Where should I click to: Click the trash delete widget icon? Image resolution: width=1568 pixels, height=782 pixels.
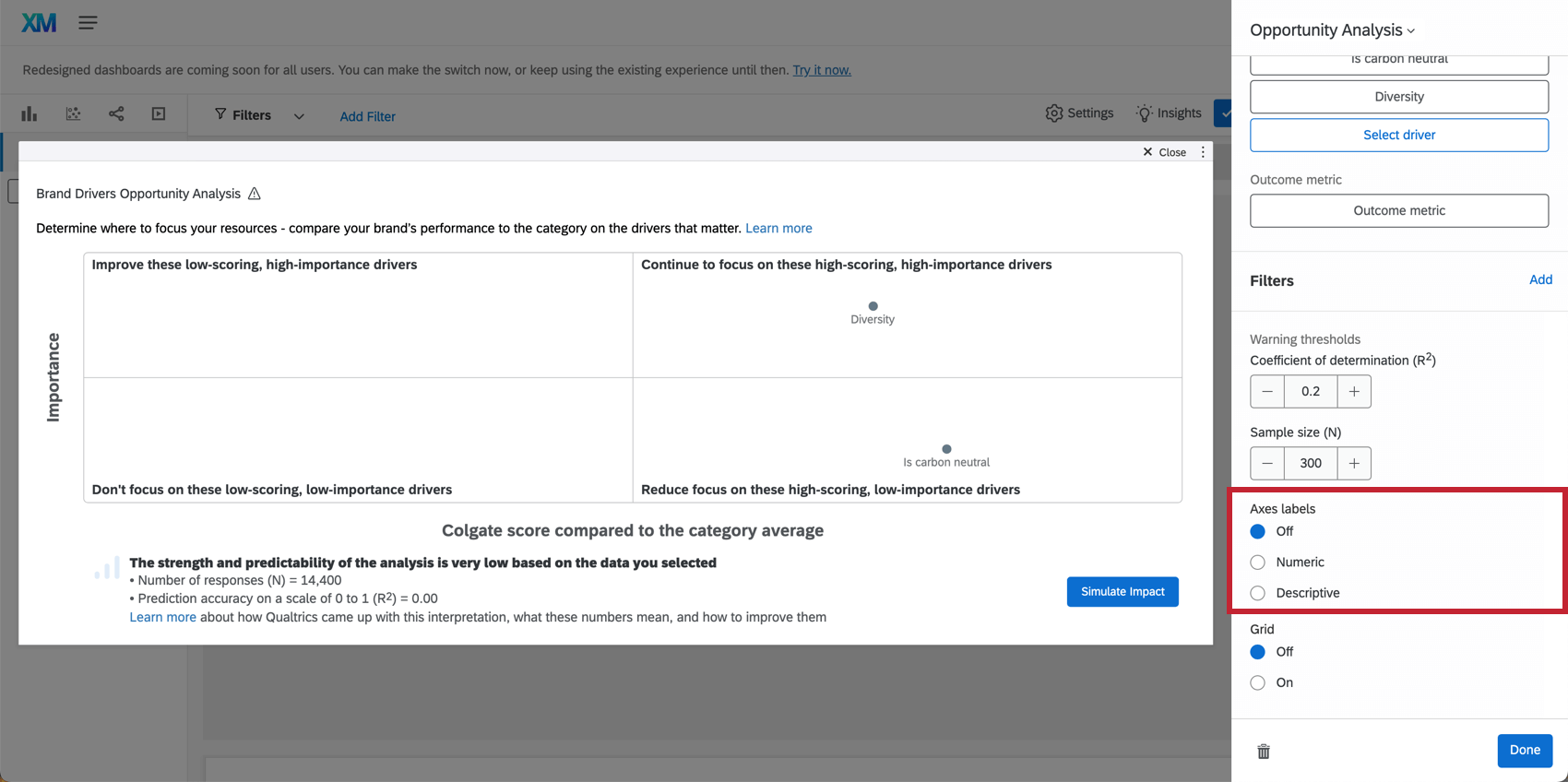tap(1264, 752)
